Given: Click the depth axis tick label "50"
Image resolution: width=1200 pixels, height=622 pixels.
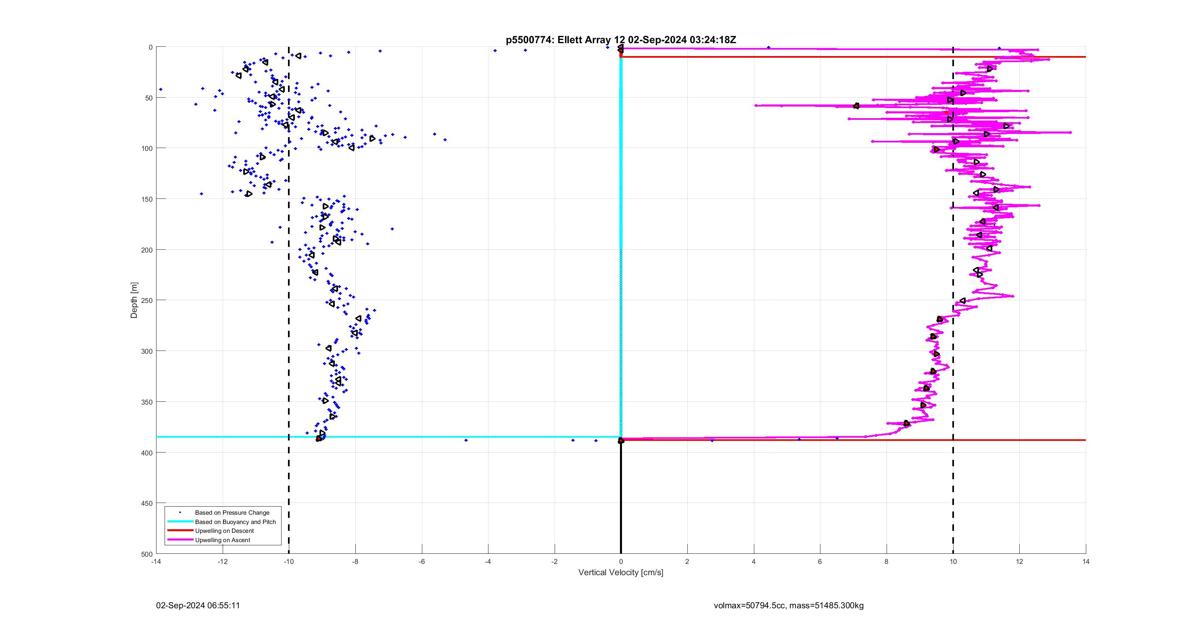Looking at the screenshot, I should 147,98.
